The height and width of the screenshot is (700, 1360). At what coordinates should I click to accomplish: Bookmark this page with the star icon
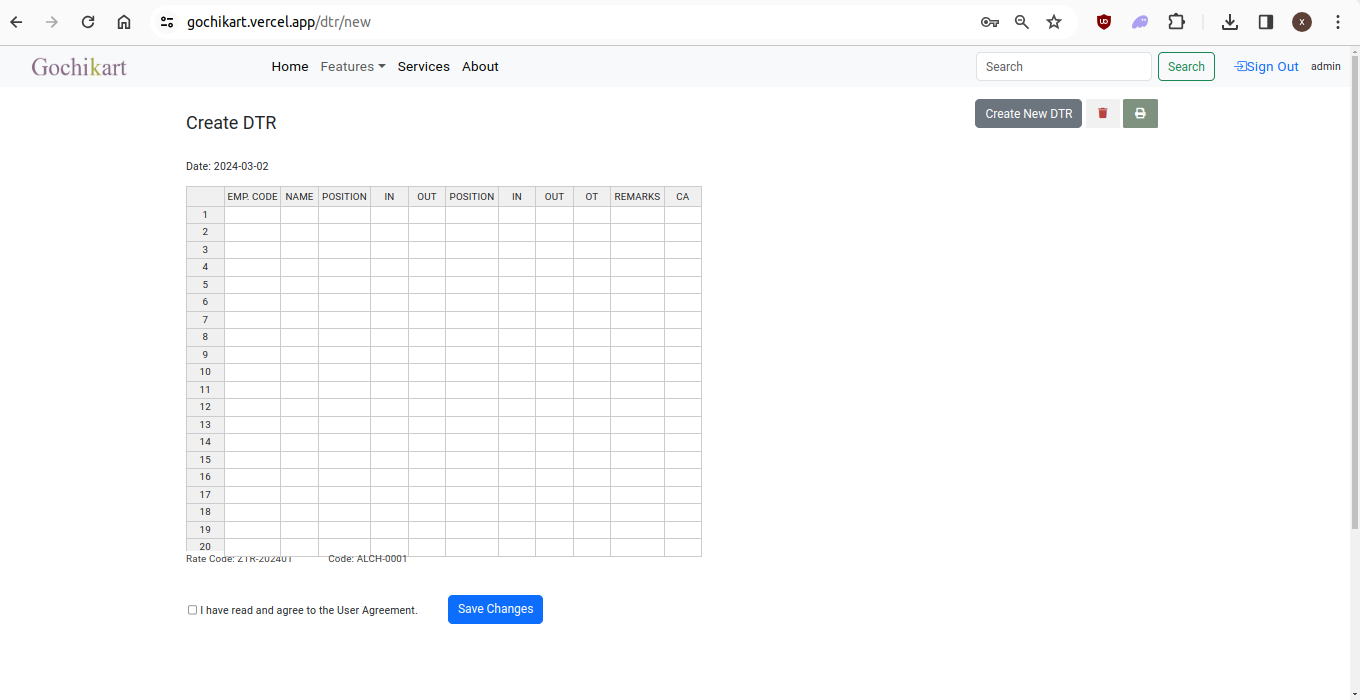tap(1054, 22)
